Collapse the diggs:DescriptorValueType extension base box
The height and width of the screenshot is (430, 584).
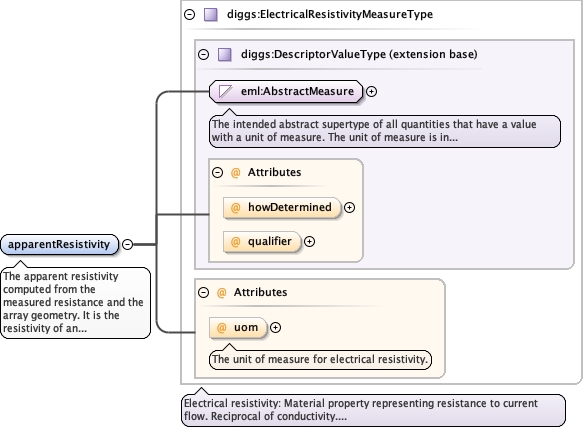pyautogui.click(x=203, y=55)
